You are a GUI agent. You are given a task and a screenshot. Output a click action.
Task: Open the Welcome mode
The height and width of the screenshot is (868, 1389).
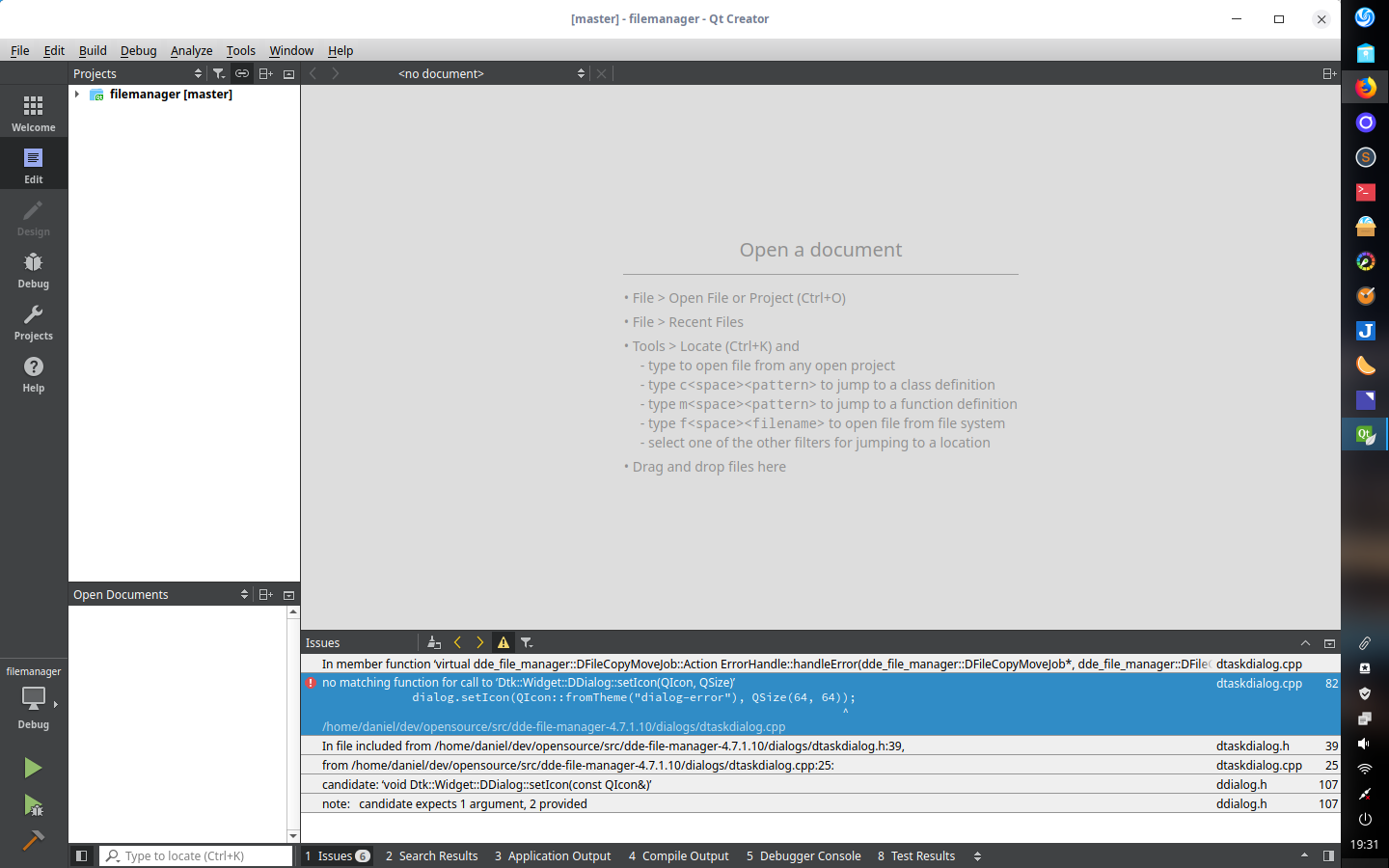[x=33, y=112]
